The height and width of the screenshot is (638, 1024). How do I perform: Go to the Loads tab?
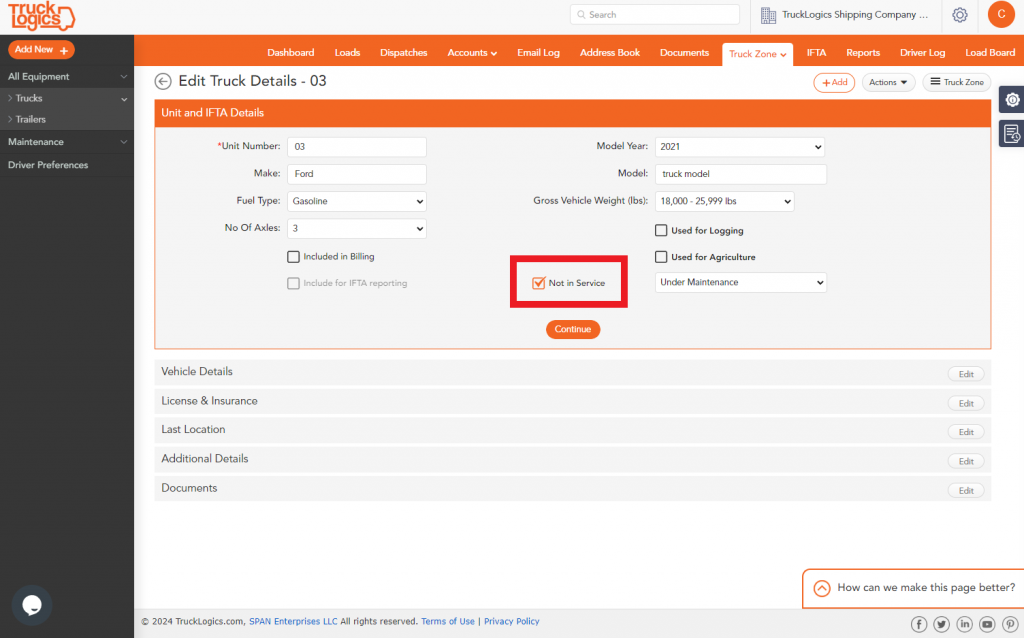click(x=347, y=53)
